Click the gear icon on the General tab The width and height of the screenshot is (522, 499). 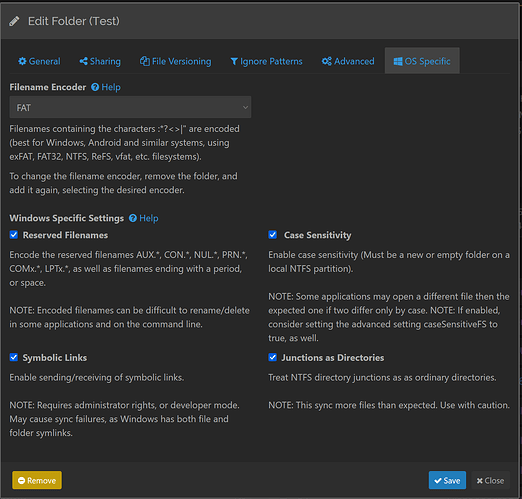(x=22, y=61)
